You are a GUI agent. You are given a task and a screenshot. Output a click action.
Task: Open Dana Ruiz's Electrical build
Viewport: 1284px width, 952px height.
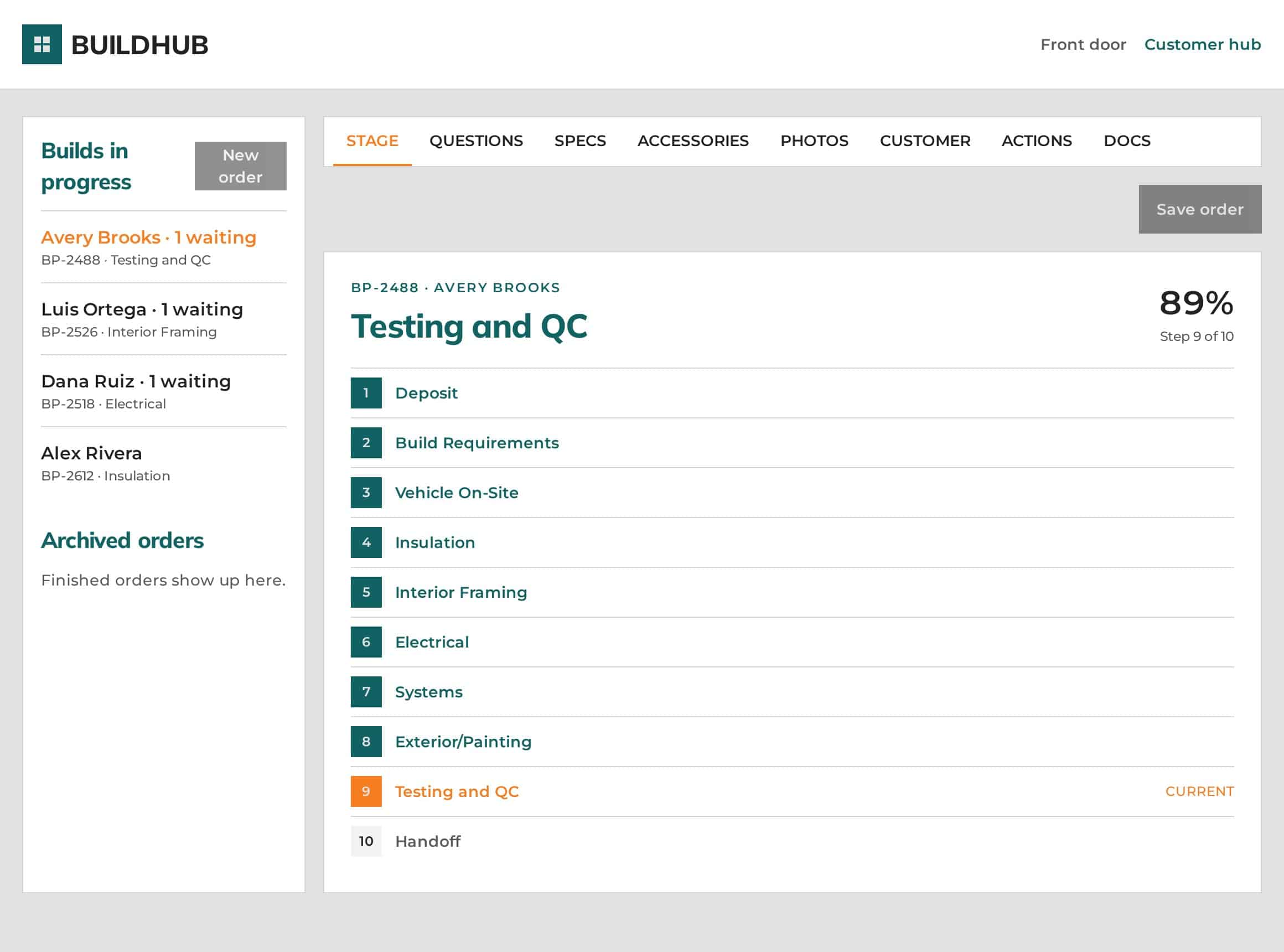coord(164,391)
